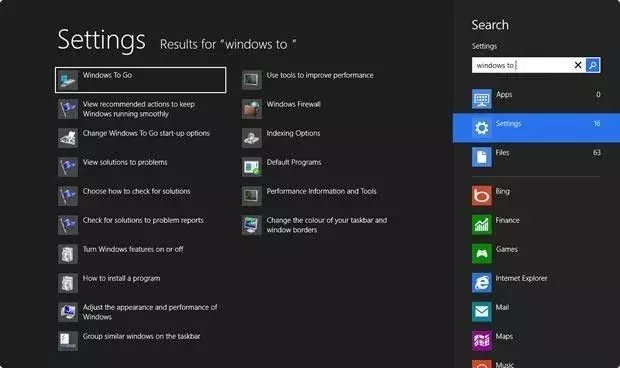Click in the 'windows to' search field

click(x=521, y=65)
